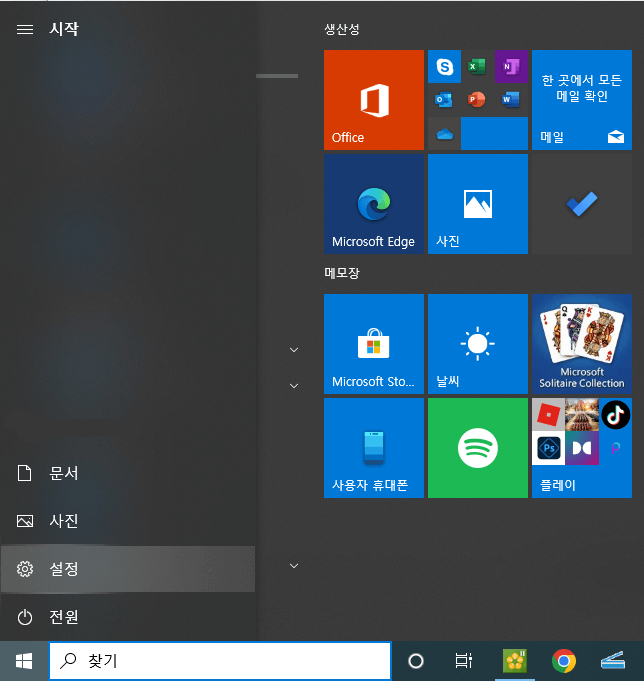Open 설정 (Settings) from the left menu

128,569
